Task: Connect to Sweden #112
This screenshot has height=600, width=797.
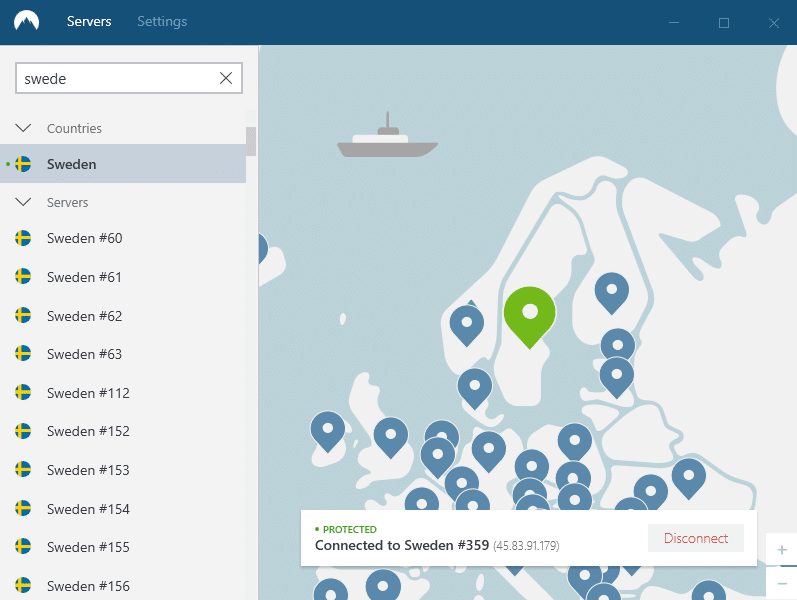Action: pos(123,393)
